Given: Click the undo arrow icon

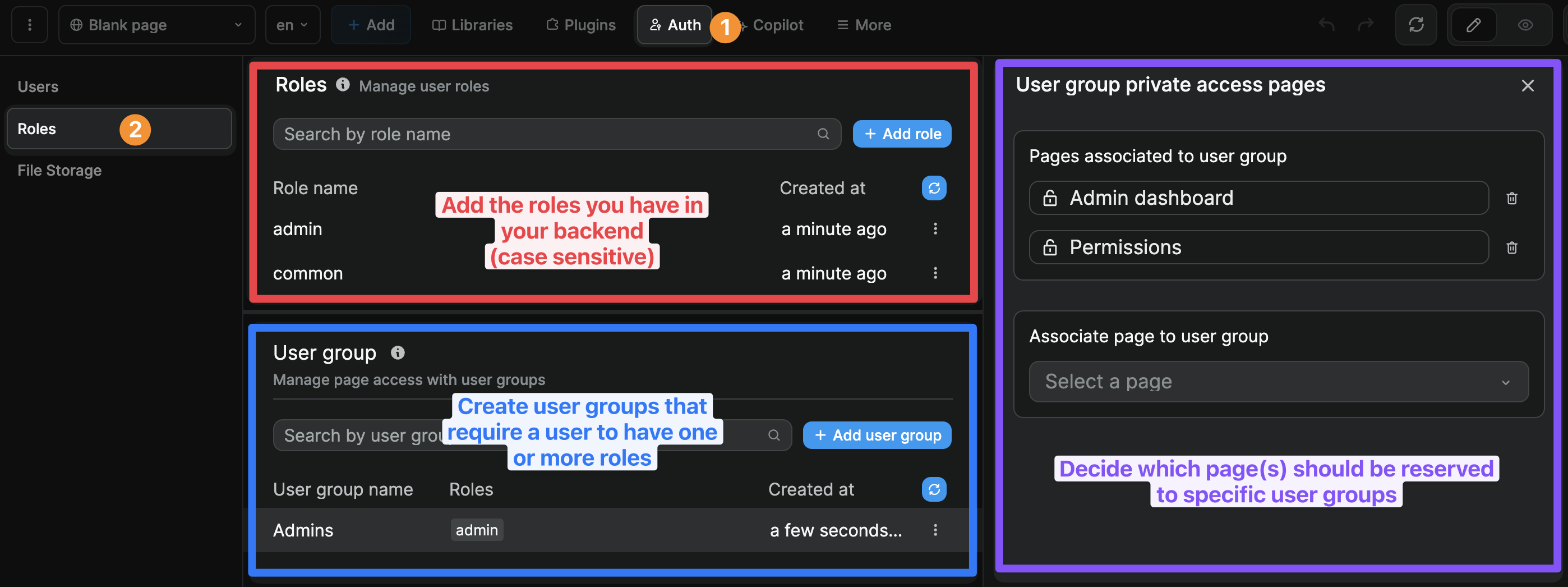Looking at the screenshot, I should pyautogui.click(x=1326, y=25).
